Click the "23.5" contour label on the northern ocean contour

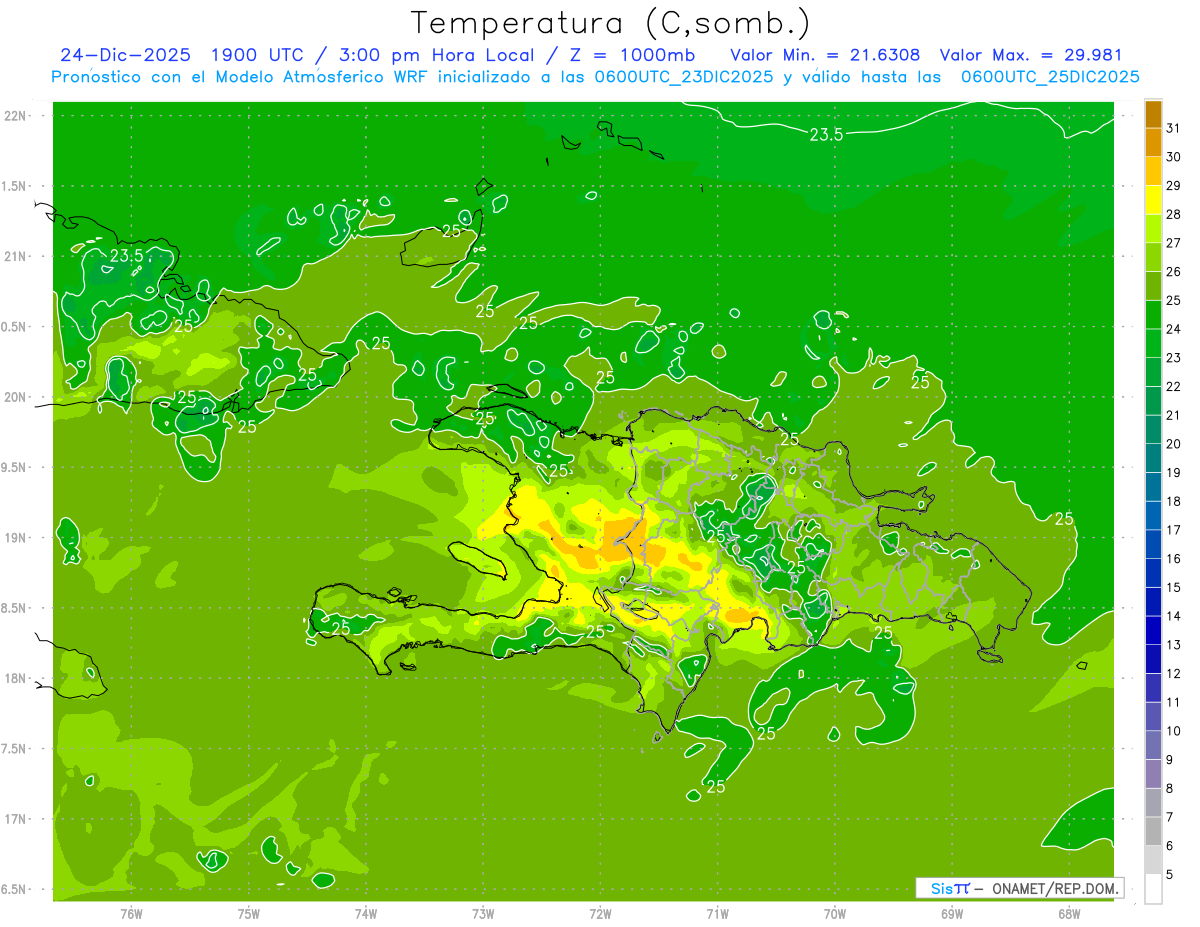point(826,134)
